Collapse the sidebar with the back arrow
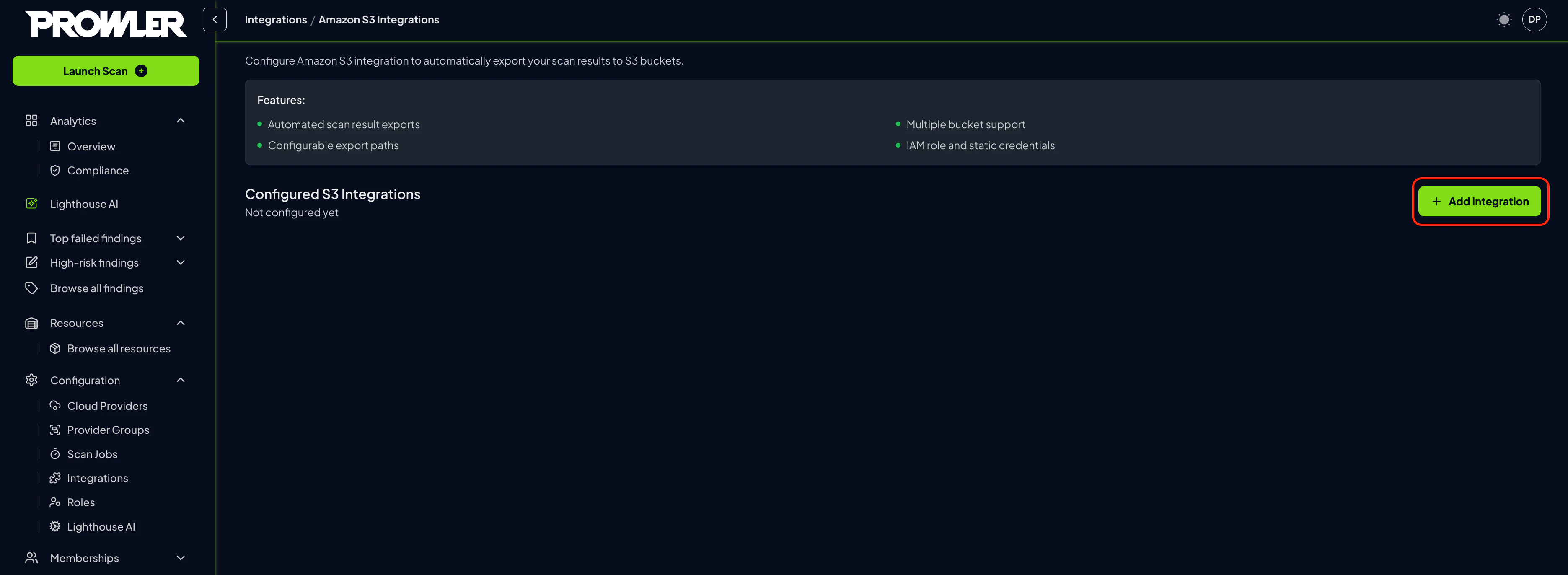 (214, 19)
